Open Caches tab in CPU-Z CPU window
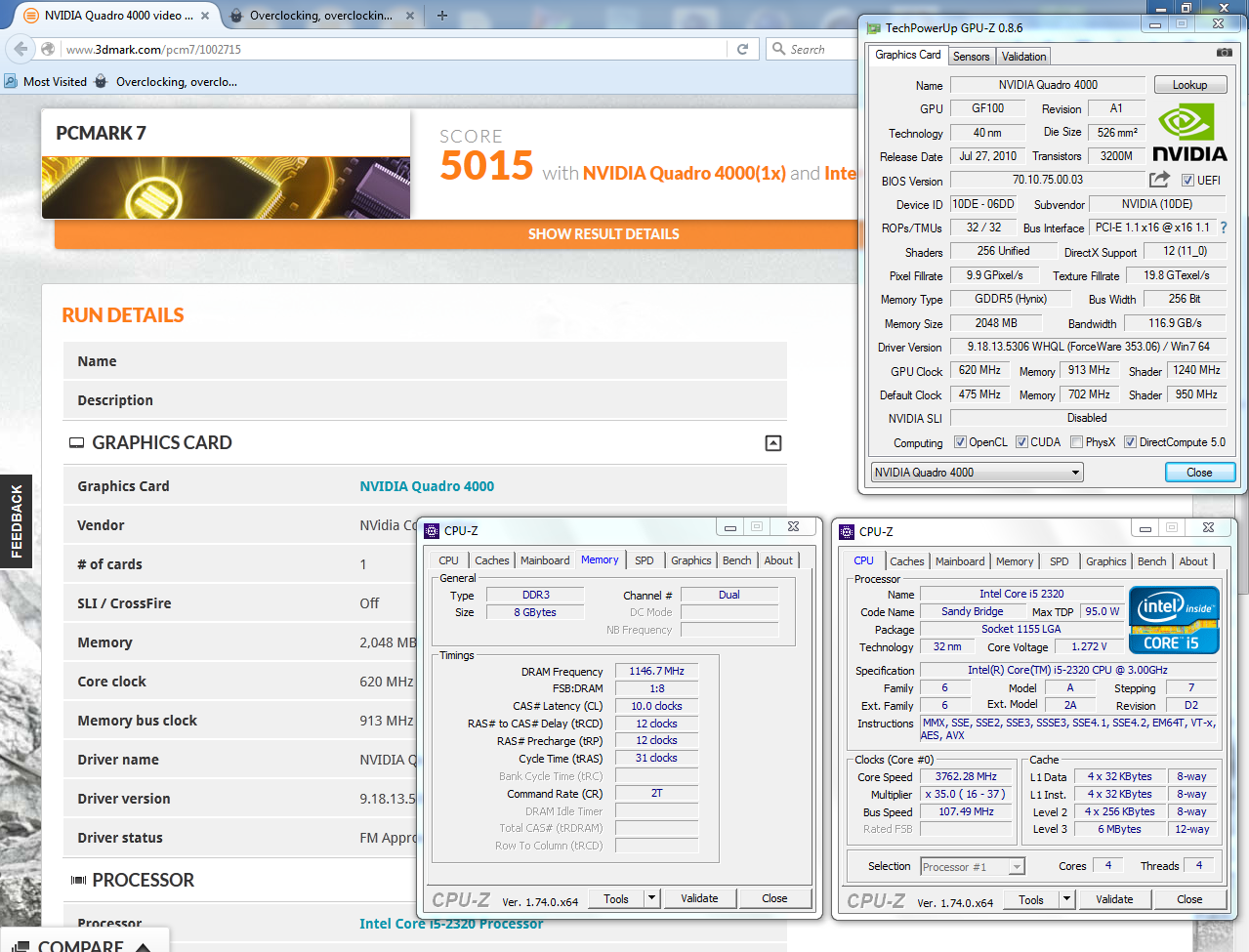Screen dimensions: 1249x952 coord(906,561)
